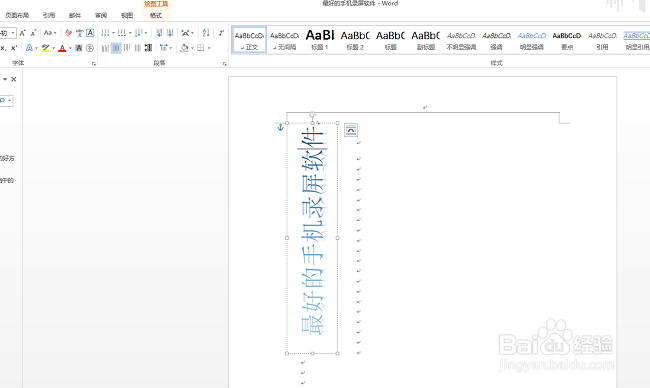Screen dimensions: 650x388
Task: Apply the 无间隔 style
Action: tap(284, 40)
